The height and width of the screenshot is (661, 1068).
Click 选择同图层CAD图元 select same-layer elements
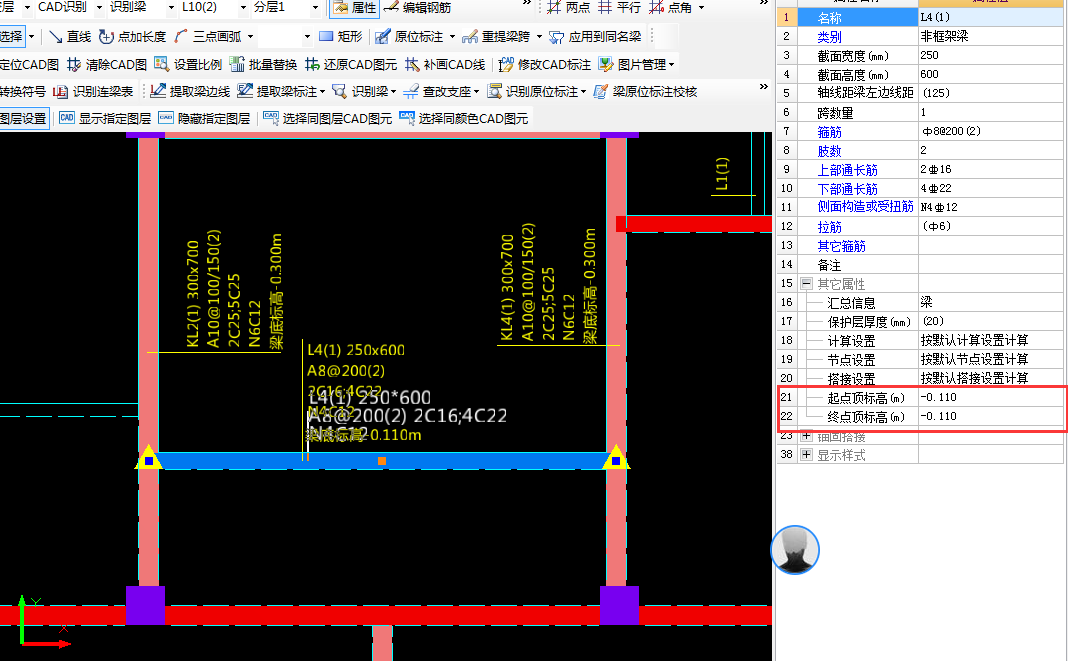point(327,119)
